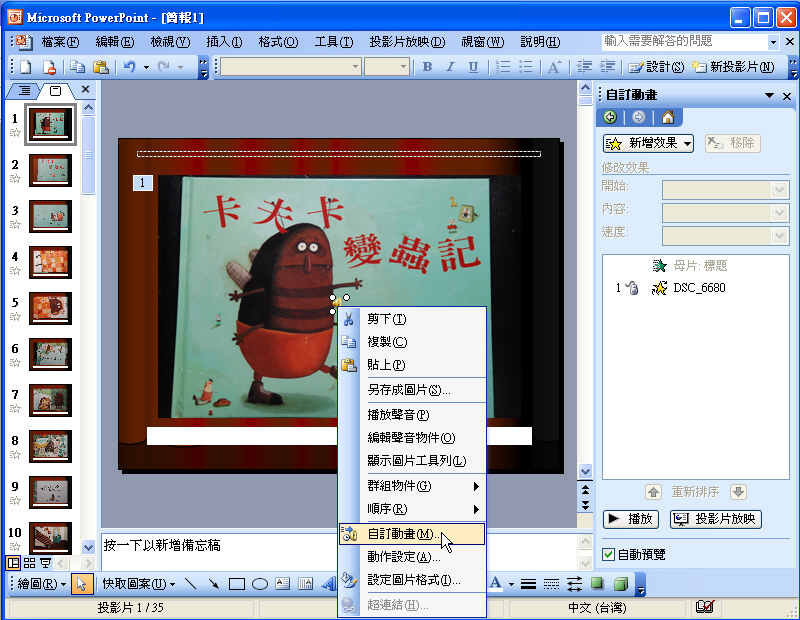Toggle the 自動預覽 checkbox
The height and width of the screenshot is (620, 800).
click(x=608, y=554)
